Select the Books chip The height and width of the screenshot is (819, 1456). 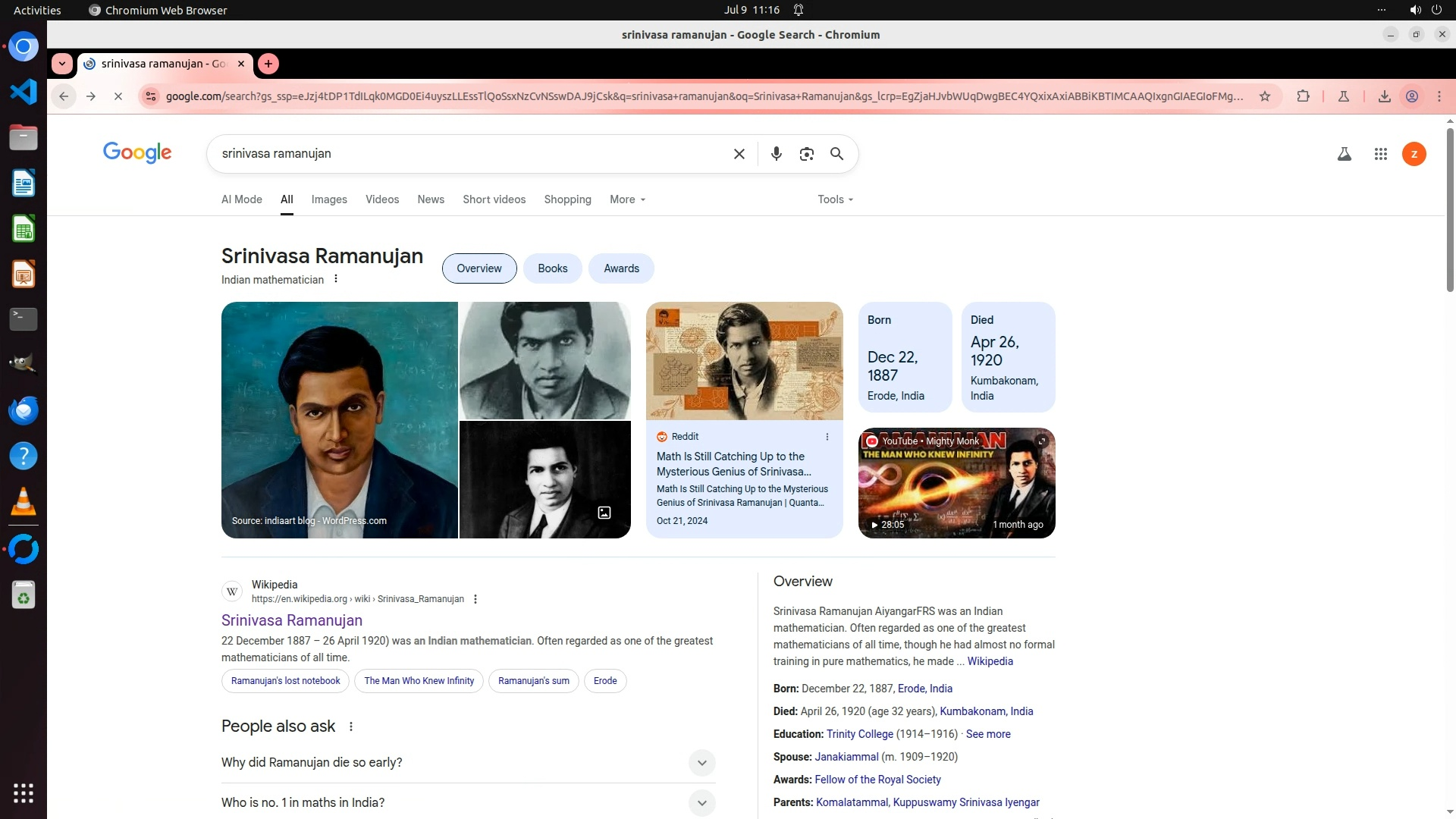pyautogui.click(x=552, y=268)
